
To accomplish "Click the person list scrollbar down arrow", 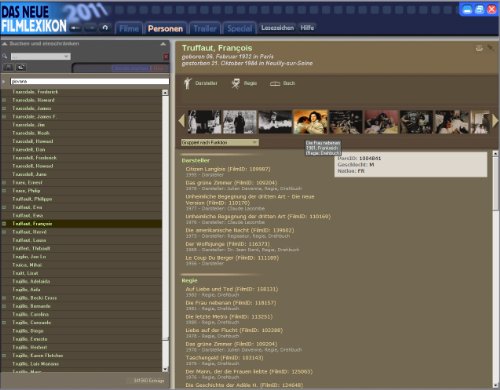I will [165, 369].
